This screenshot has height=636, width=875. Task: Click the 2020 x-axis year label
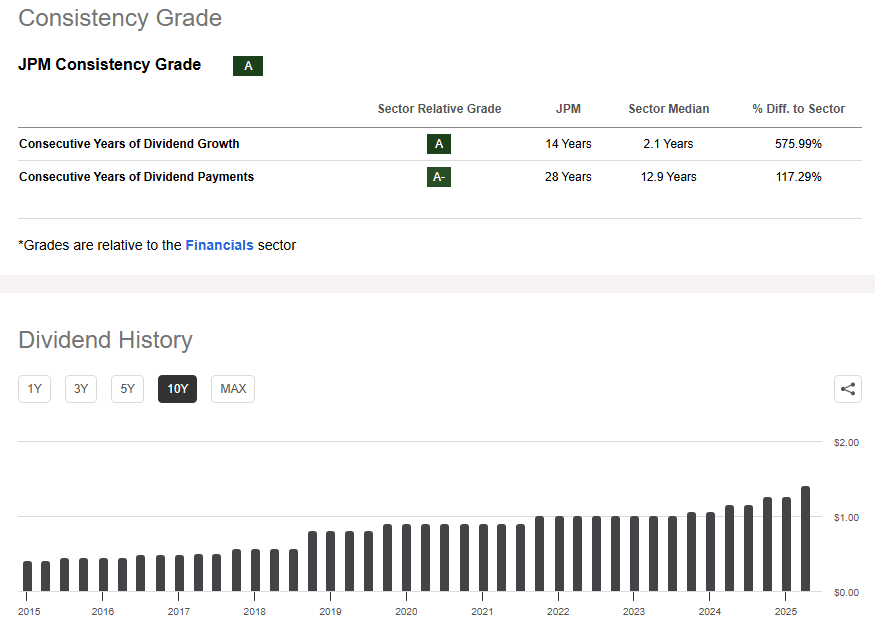406,611
